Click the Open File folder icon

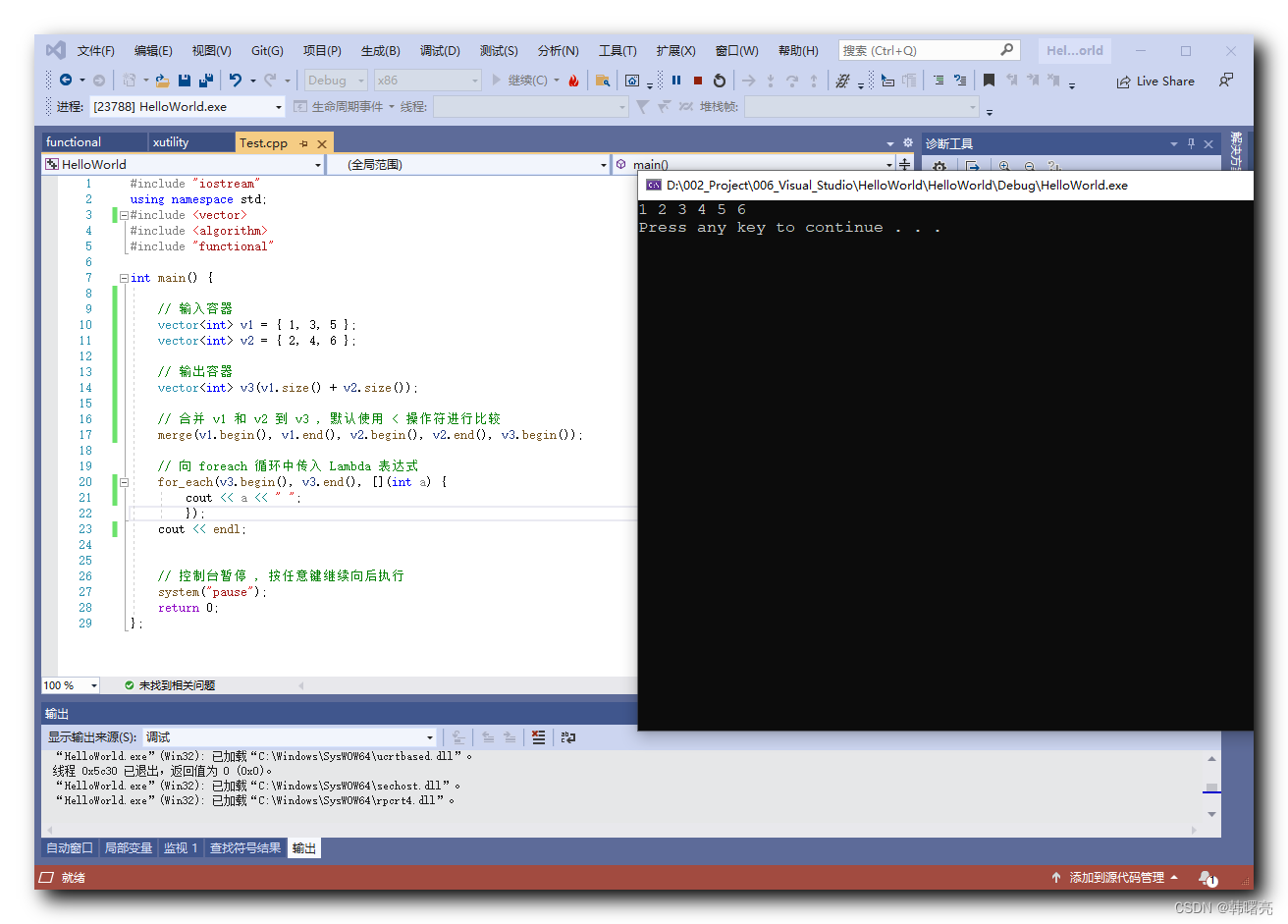pos(162,81)
